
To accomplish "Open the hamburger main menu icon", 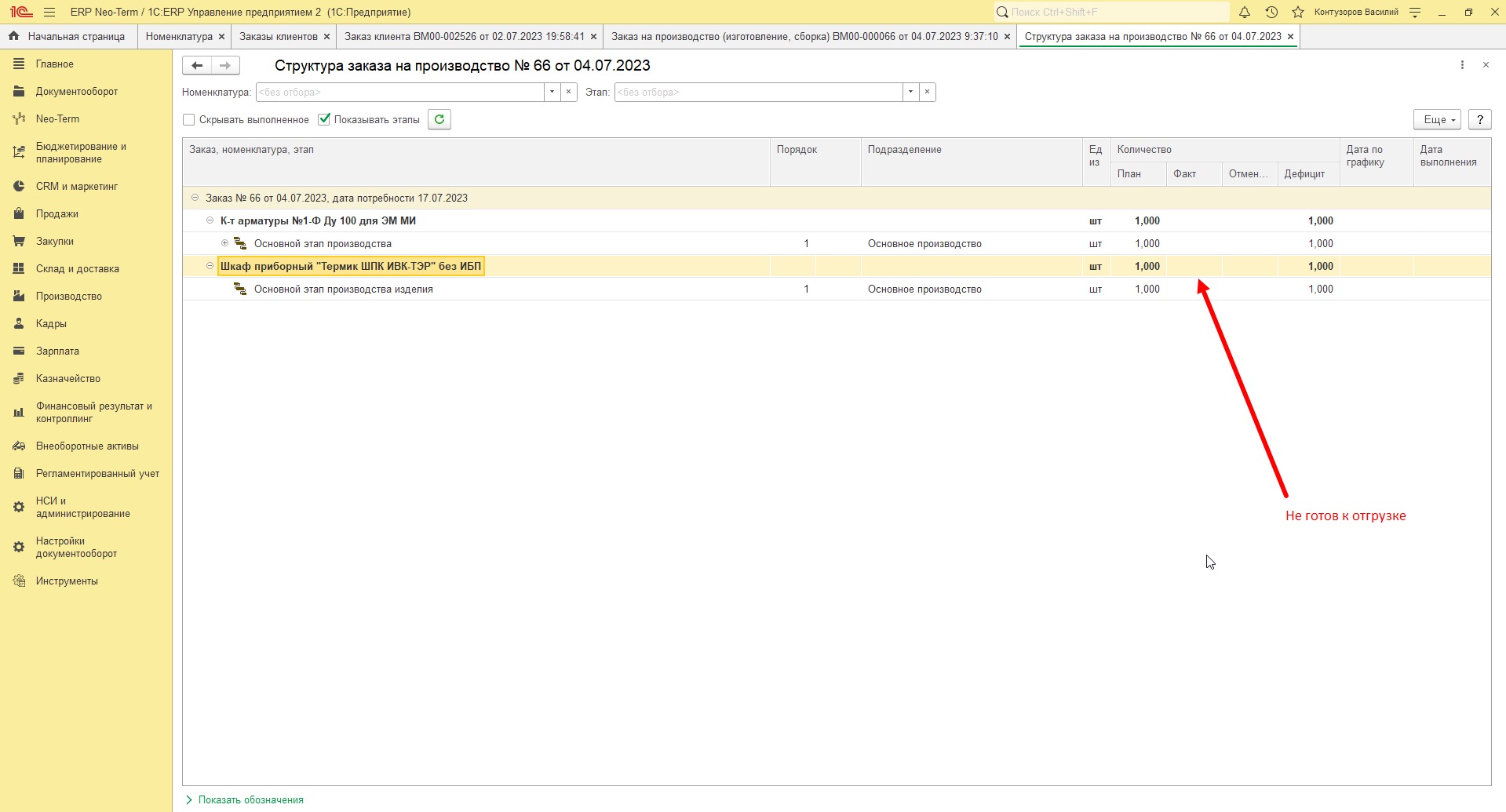I will [x=49, y=12].
